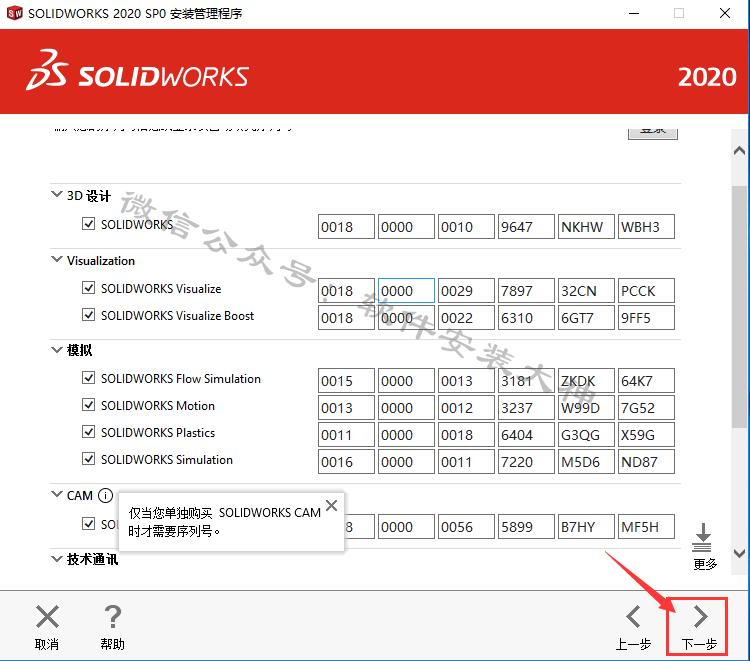Toggle SOLIDWORKS Simulation checkbox

pyautogui.click(x=88, y=459)
